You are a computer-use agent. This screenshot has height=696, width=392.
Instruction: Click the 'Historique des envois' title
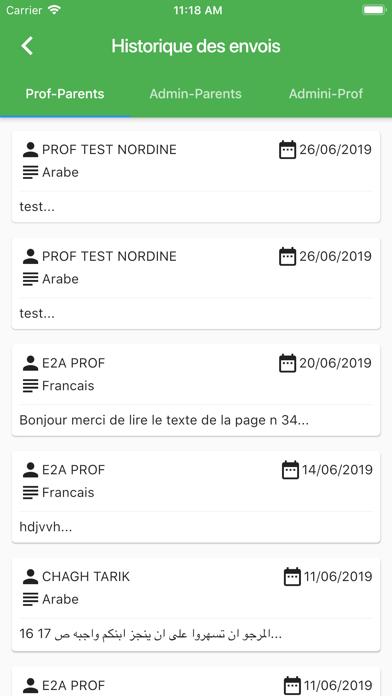tap(196, 46)
